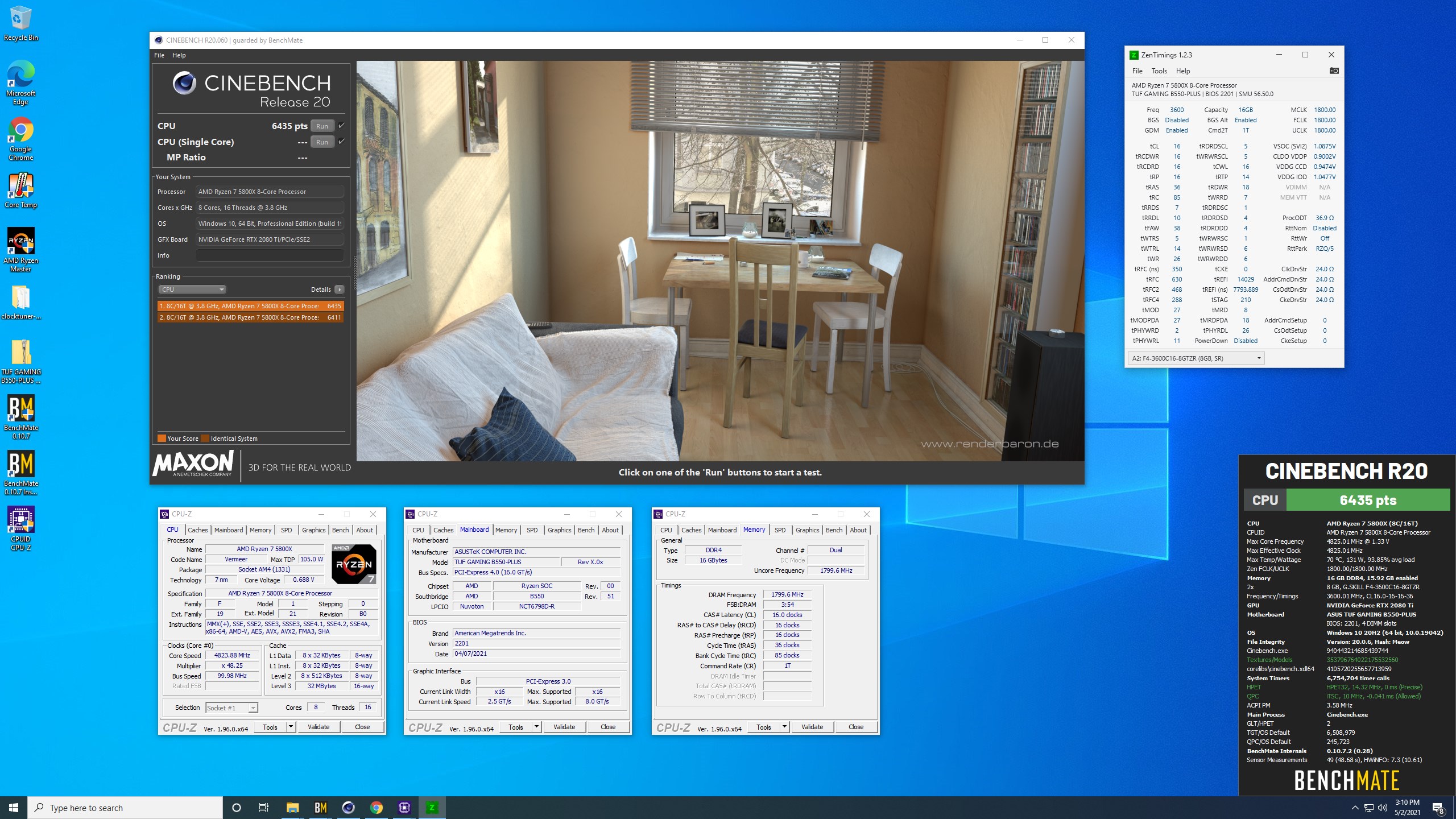Click Close in CPU-Z Mainboard window
The image size is (1456, 819).
tap(608, 727)
